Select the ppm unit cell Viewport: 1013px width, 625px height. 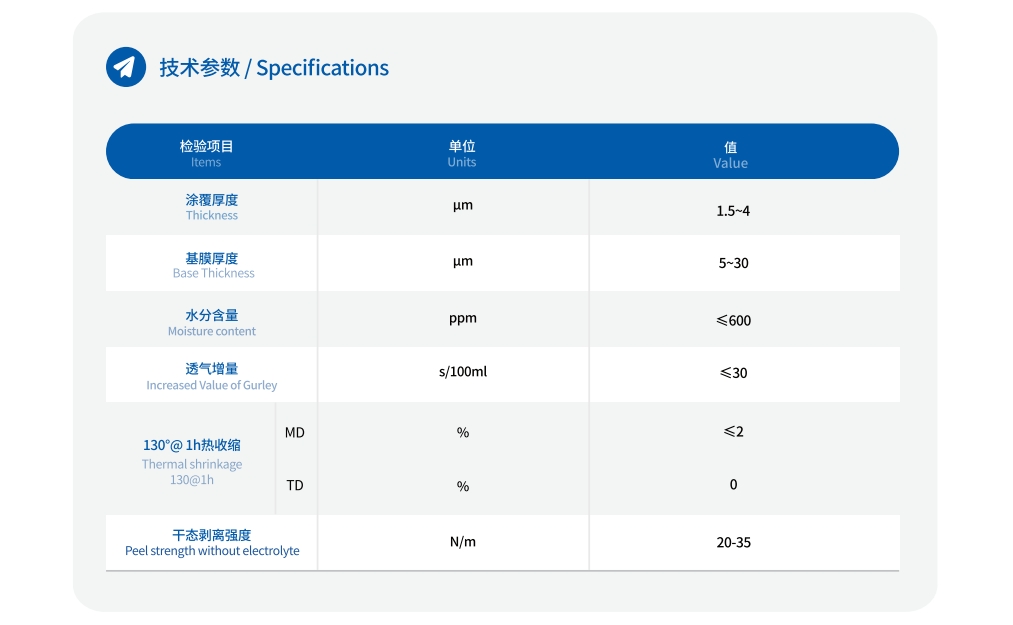click(x=463, y=318)
